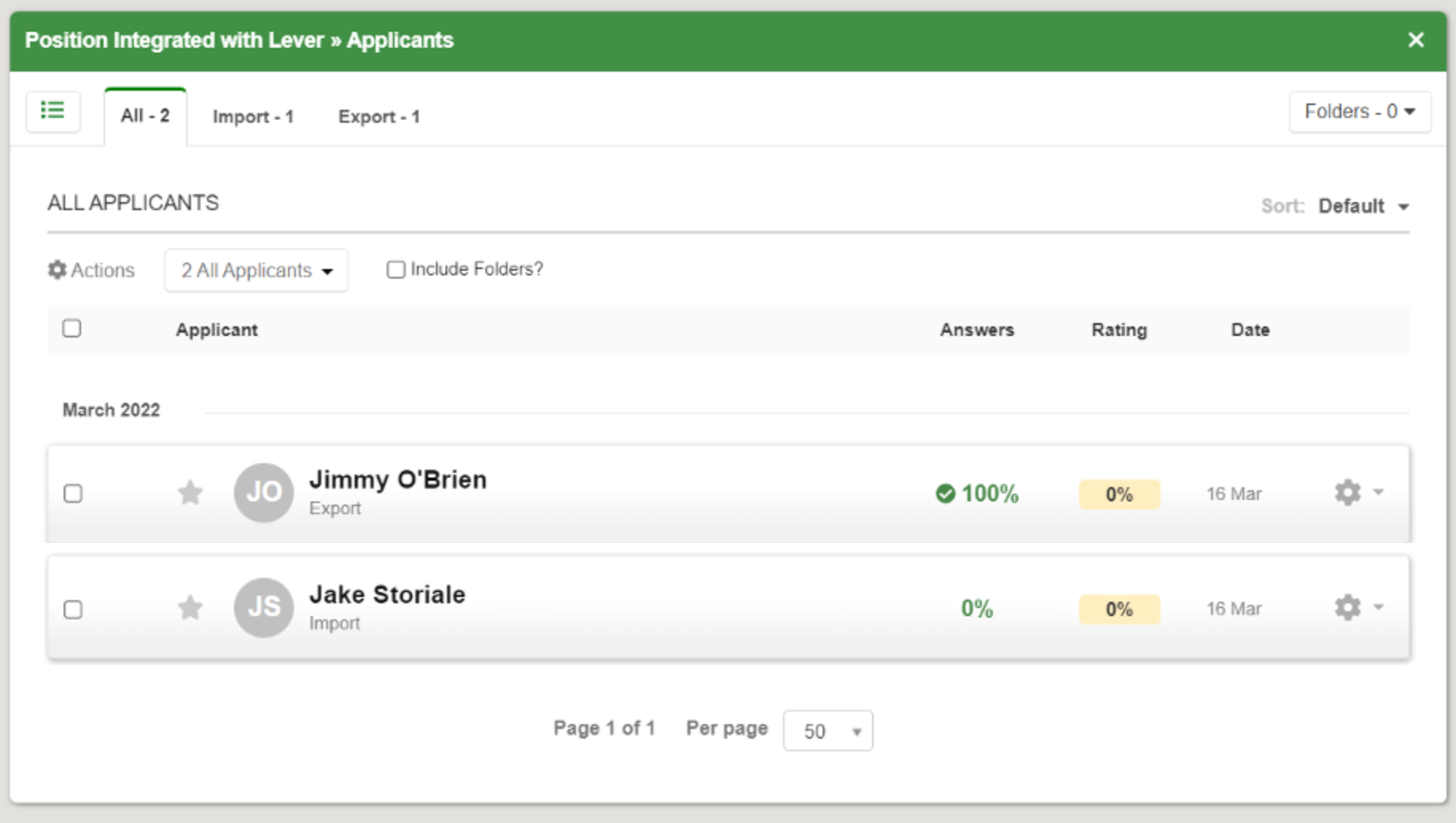Open the Folders - 0 dropdown

[1359, 111]
